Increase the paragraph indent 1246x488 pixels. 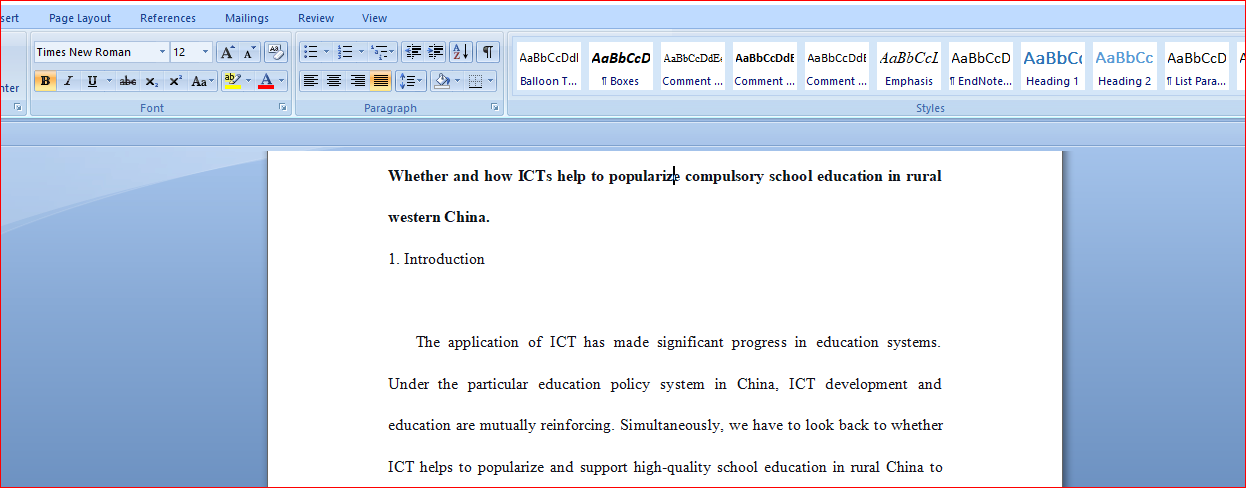click(x=436, y=52)
